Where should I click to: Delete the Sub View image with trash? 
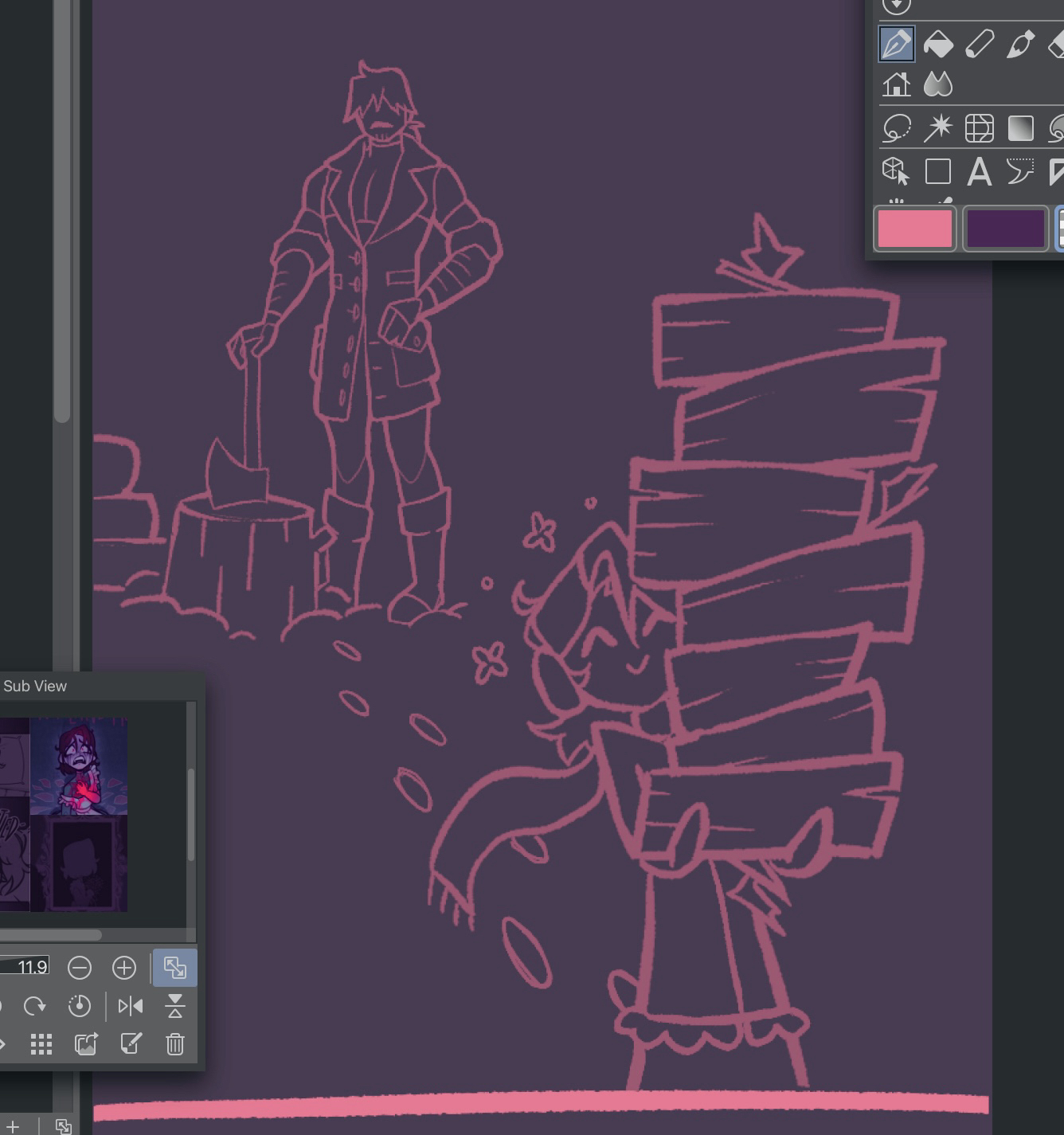click(x=175, y=1043)
